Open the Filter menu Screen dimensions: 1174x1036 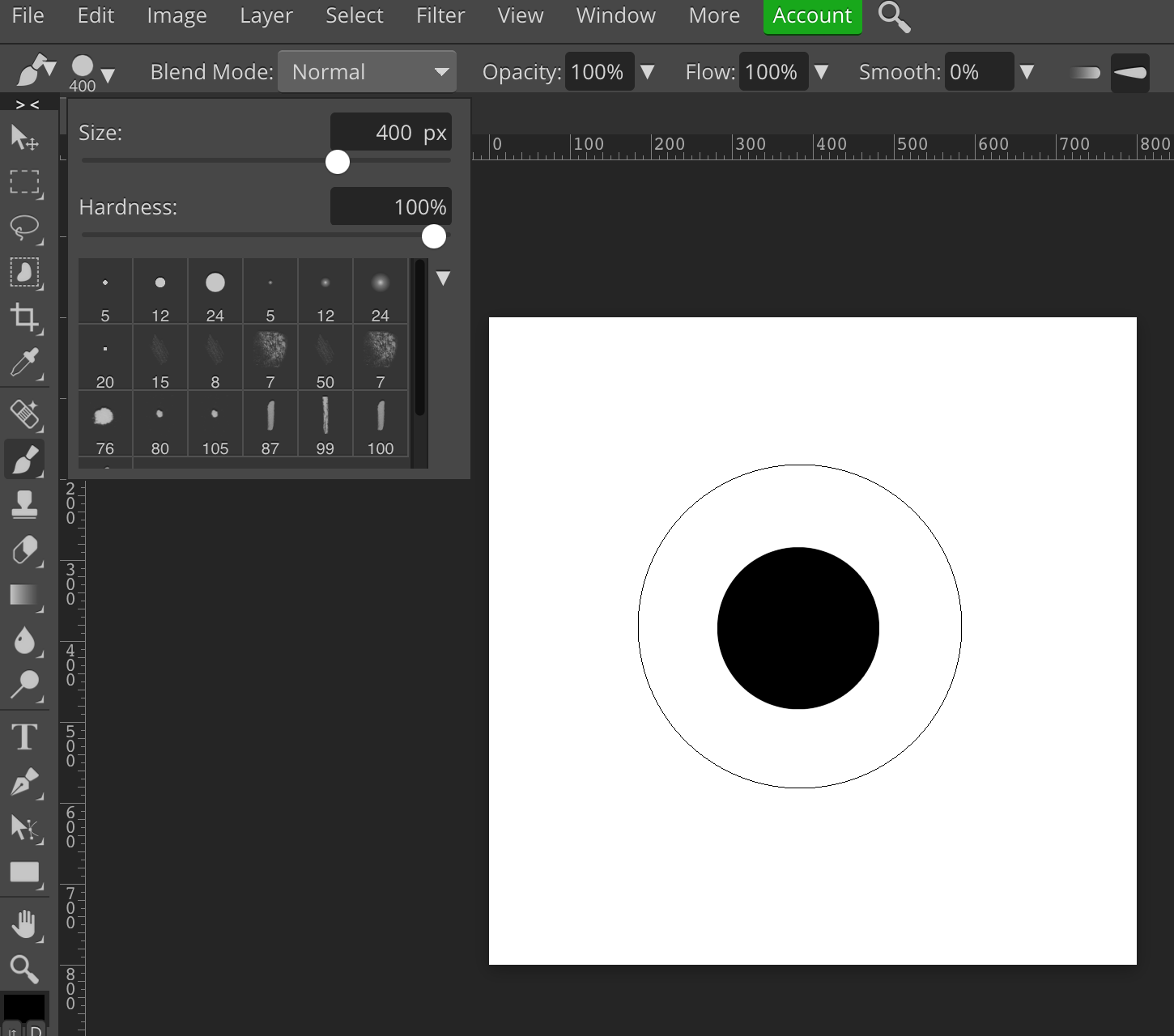pos(440,15)
